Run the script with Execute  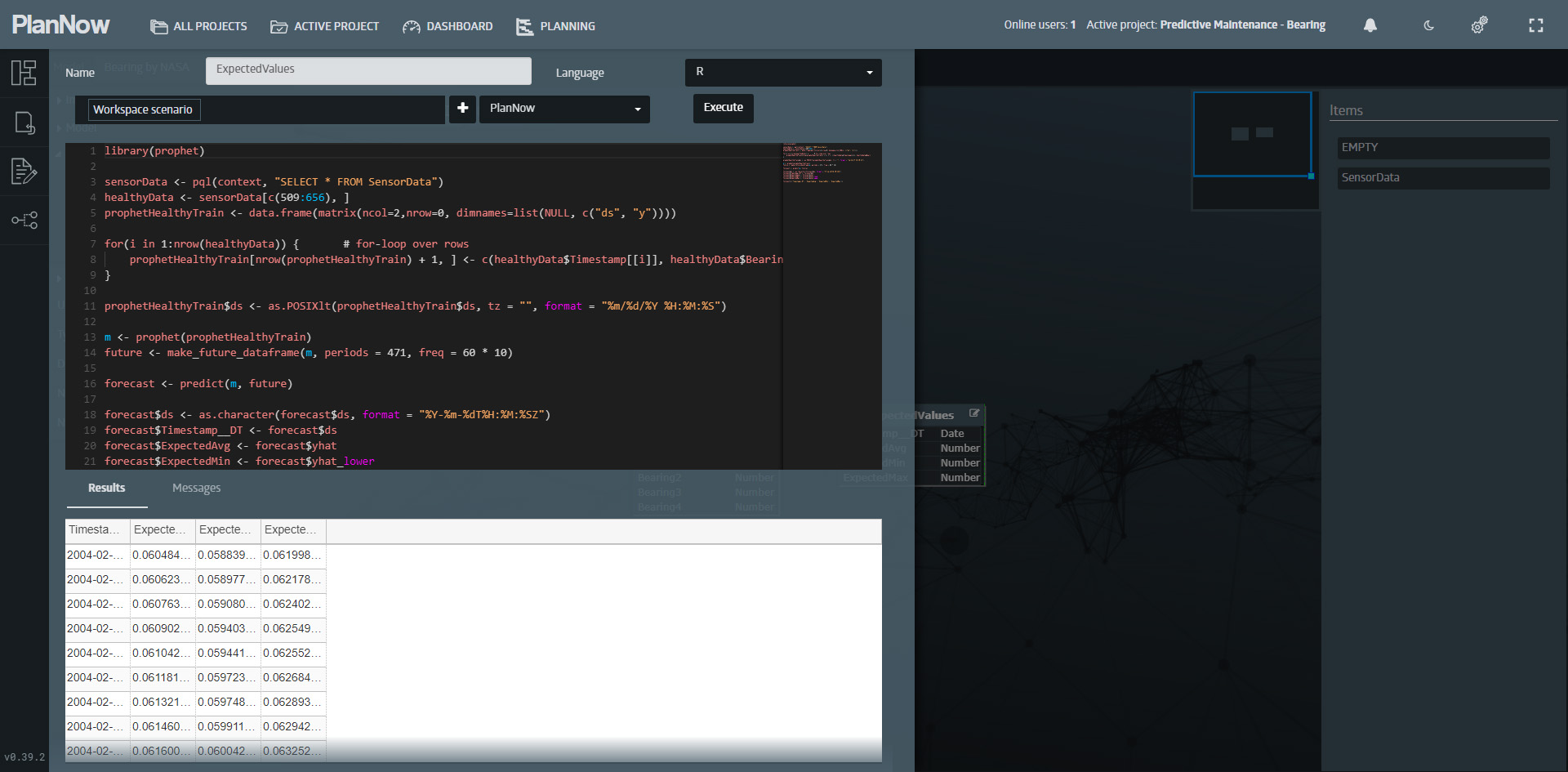[724, 108]
